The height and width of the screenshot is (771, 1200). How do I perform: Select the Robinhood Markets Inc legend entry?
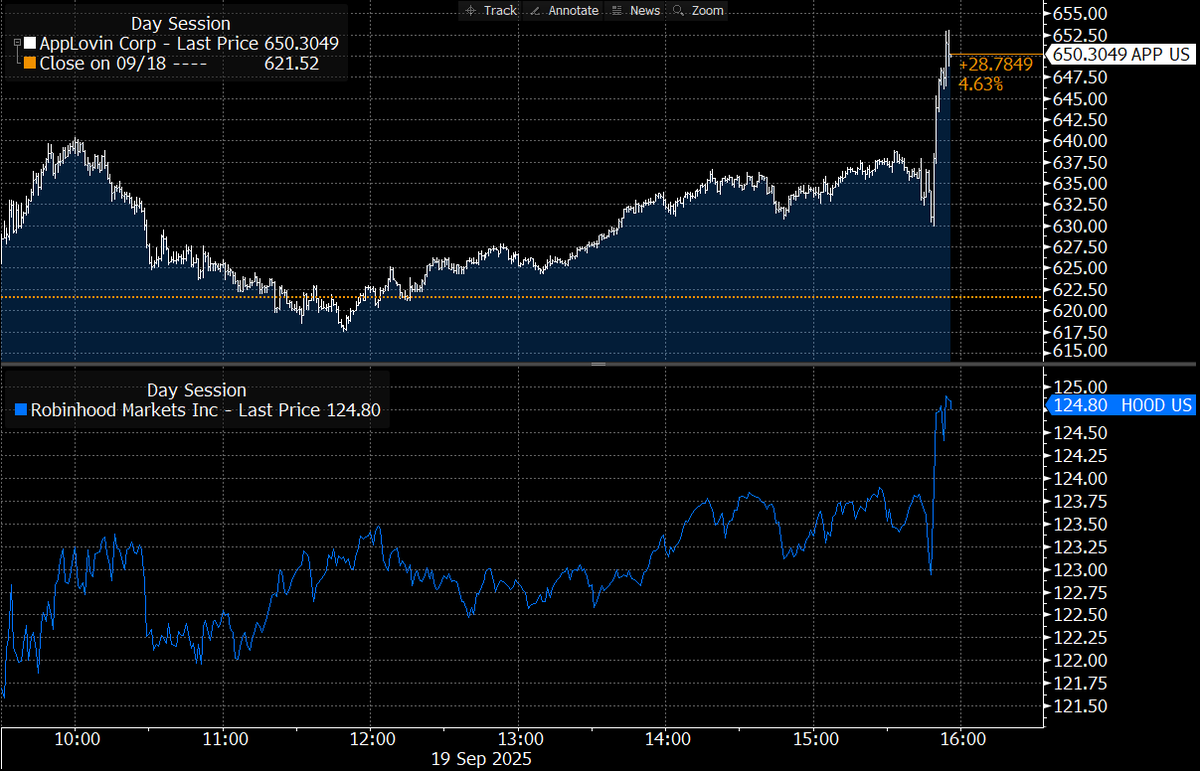(205, 409)
